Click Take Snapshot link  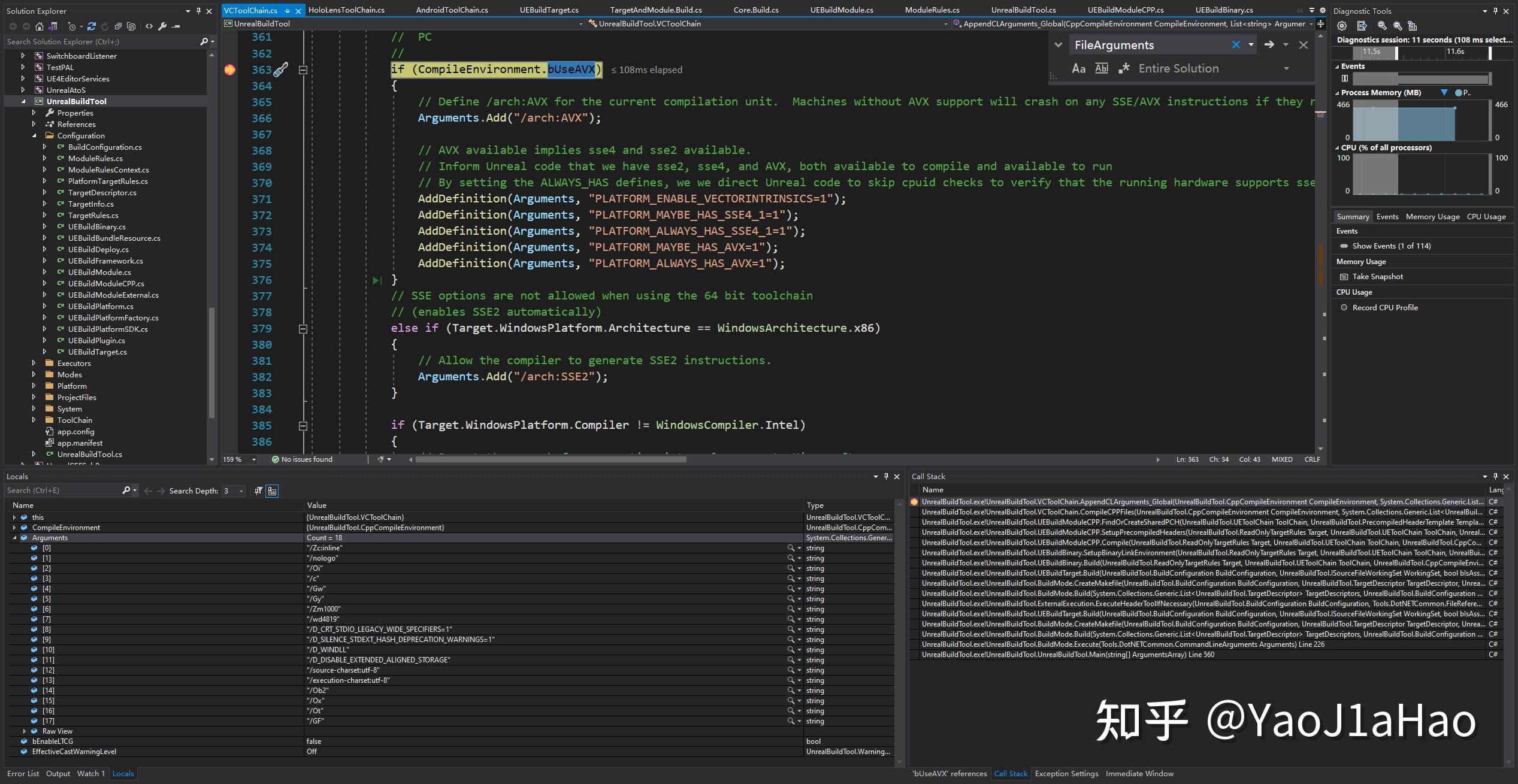tap(1377, 277)
